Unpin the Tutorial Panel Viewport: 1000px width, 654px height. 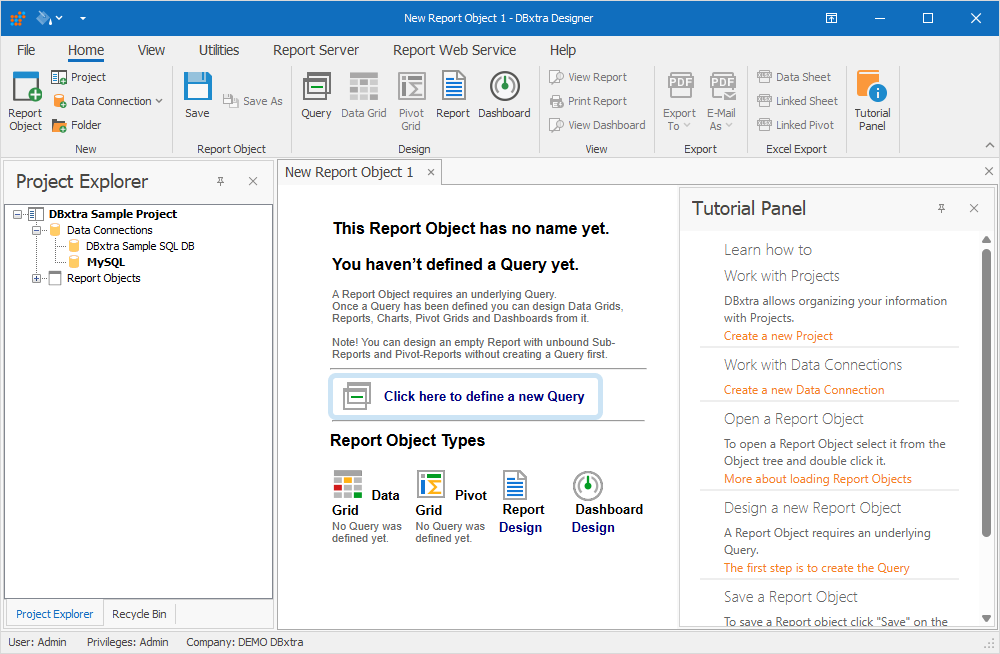click(x=941, y=208)
